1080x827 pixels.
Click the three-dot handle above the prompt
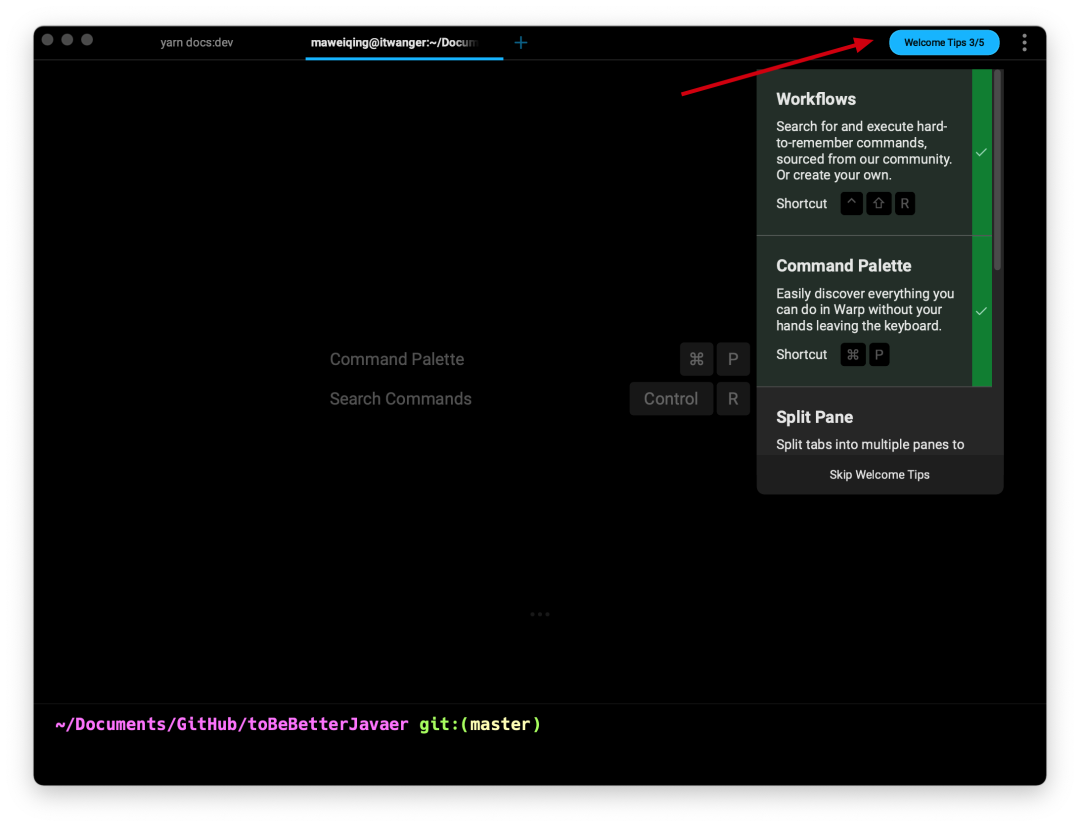539,614
